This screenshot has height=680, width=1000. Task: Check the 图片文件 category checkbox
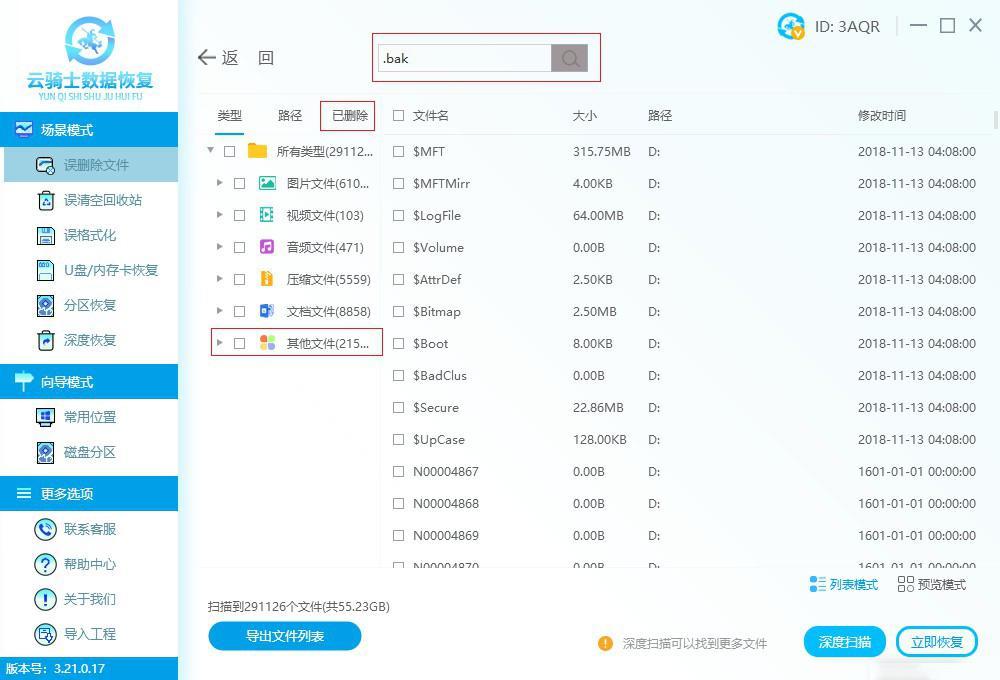click(x=237, y=183)
